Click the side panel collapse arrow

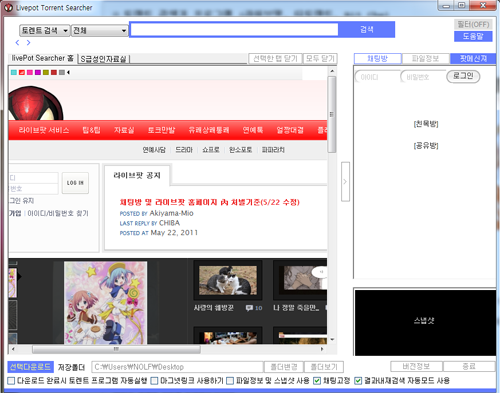(x=345, y=182)
